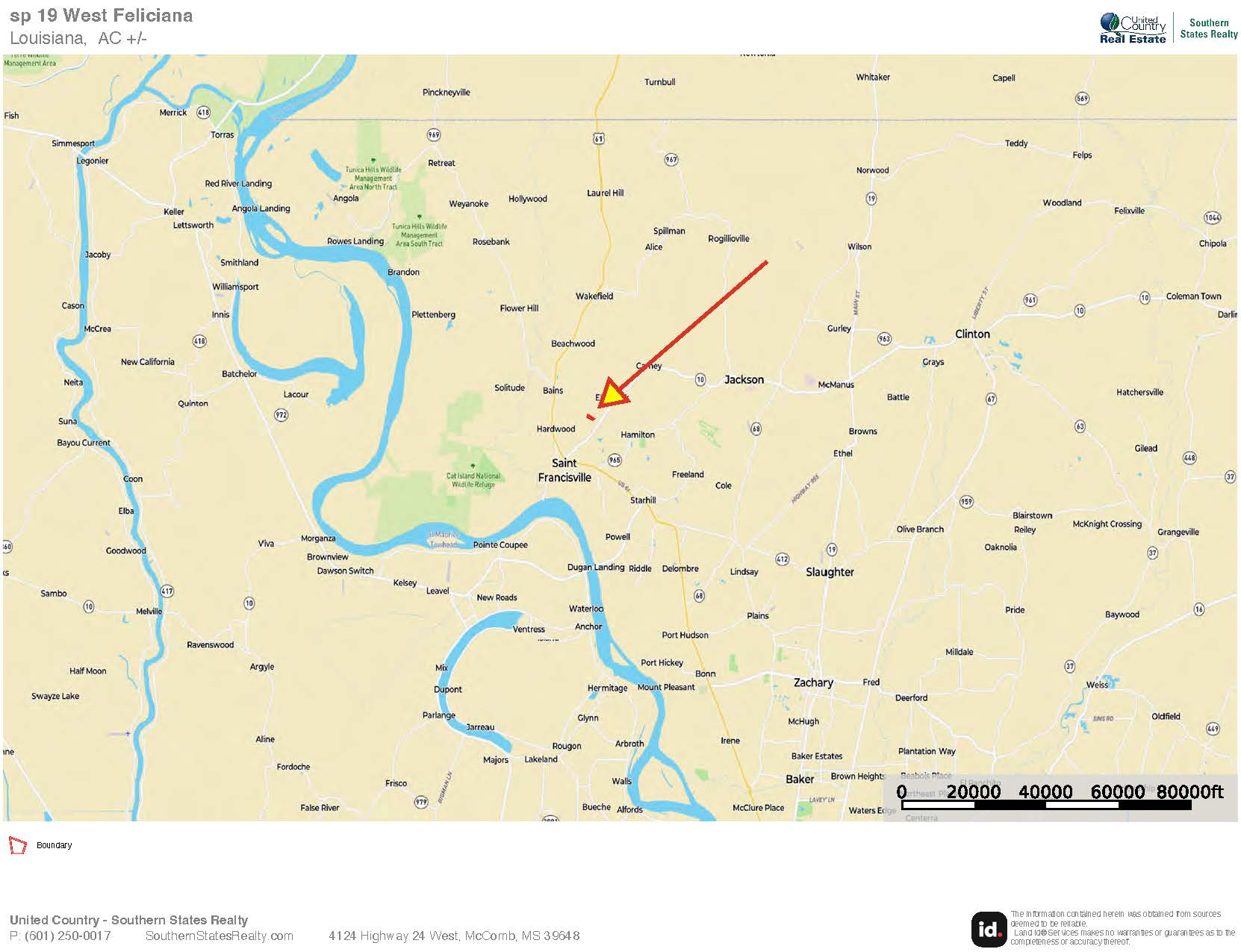The width and height of the screenshot is (1241, 952).
Task: Click the Highway 61 shield marker
Action: (599, 138)
